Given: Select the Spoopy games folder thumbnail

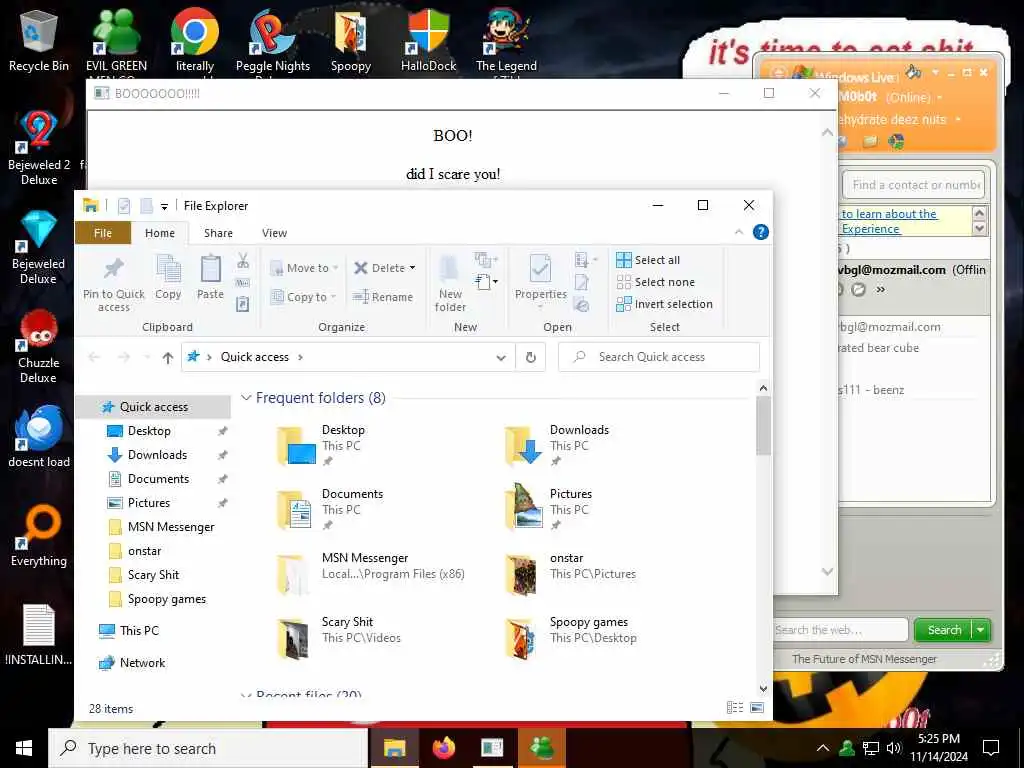Looking at the screenshot, I should click(522, 639).
